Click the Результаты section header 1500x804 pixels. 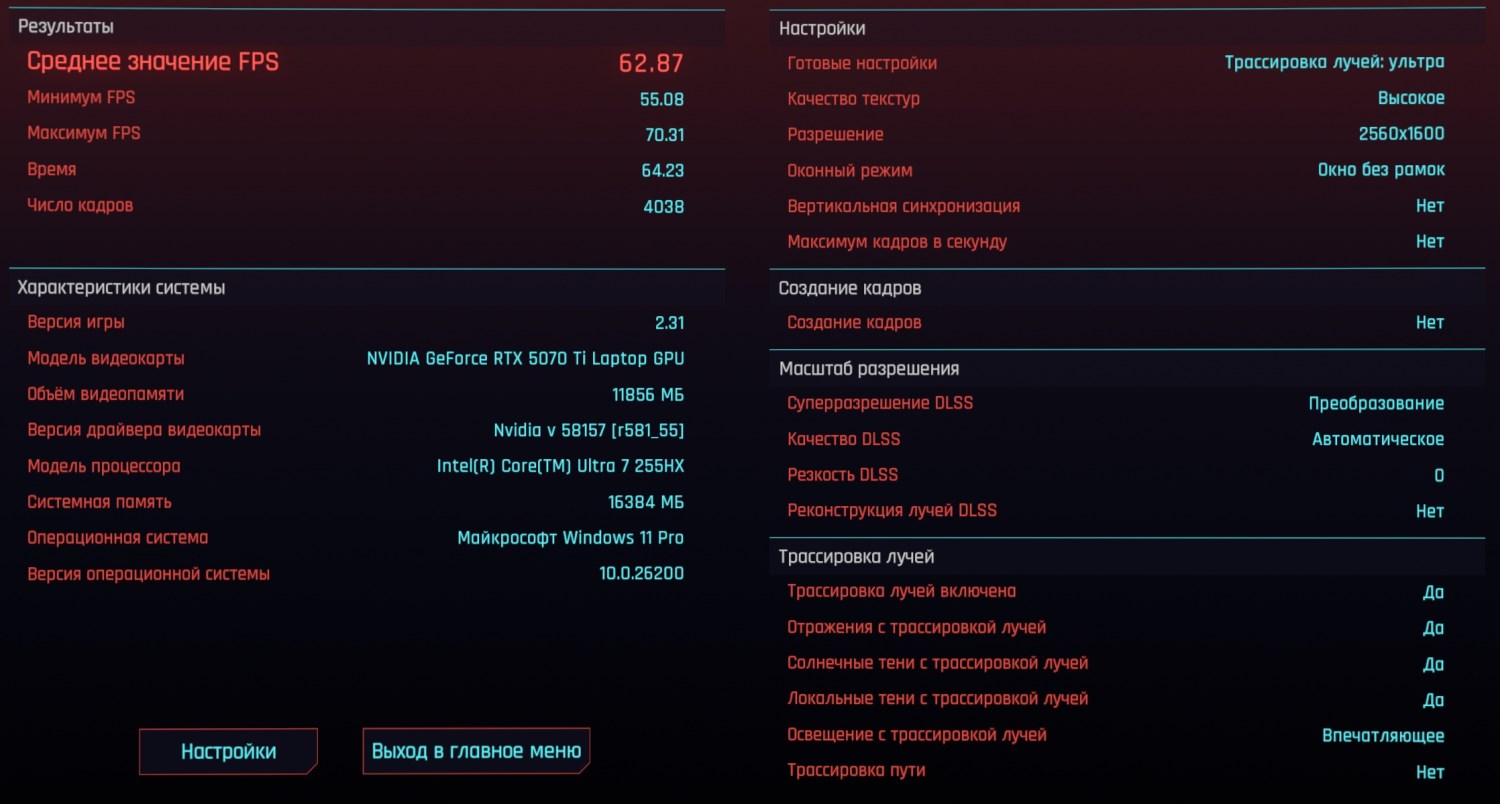tap(66, 27)
